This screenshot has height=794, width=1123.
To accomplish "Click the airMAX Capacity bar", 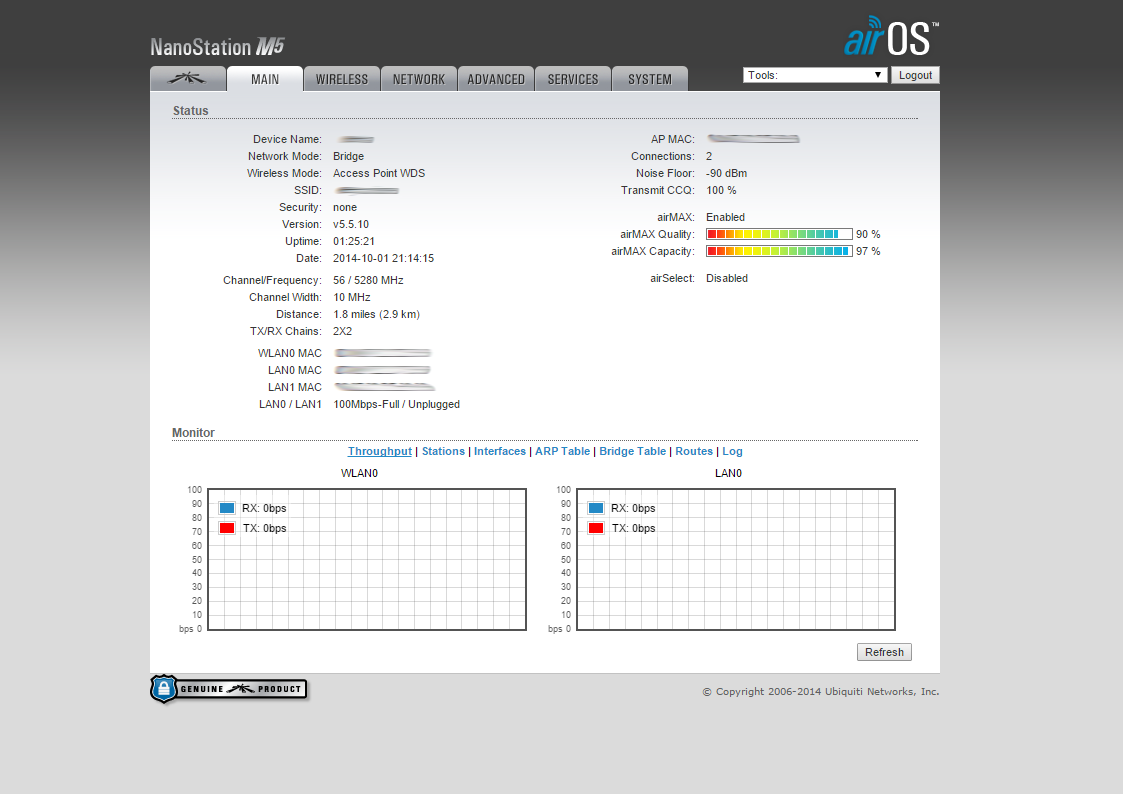I will (779, 251).
